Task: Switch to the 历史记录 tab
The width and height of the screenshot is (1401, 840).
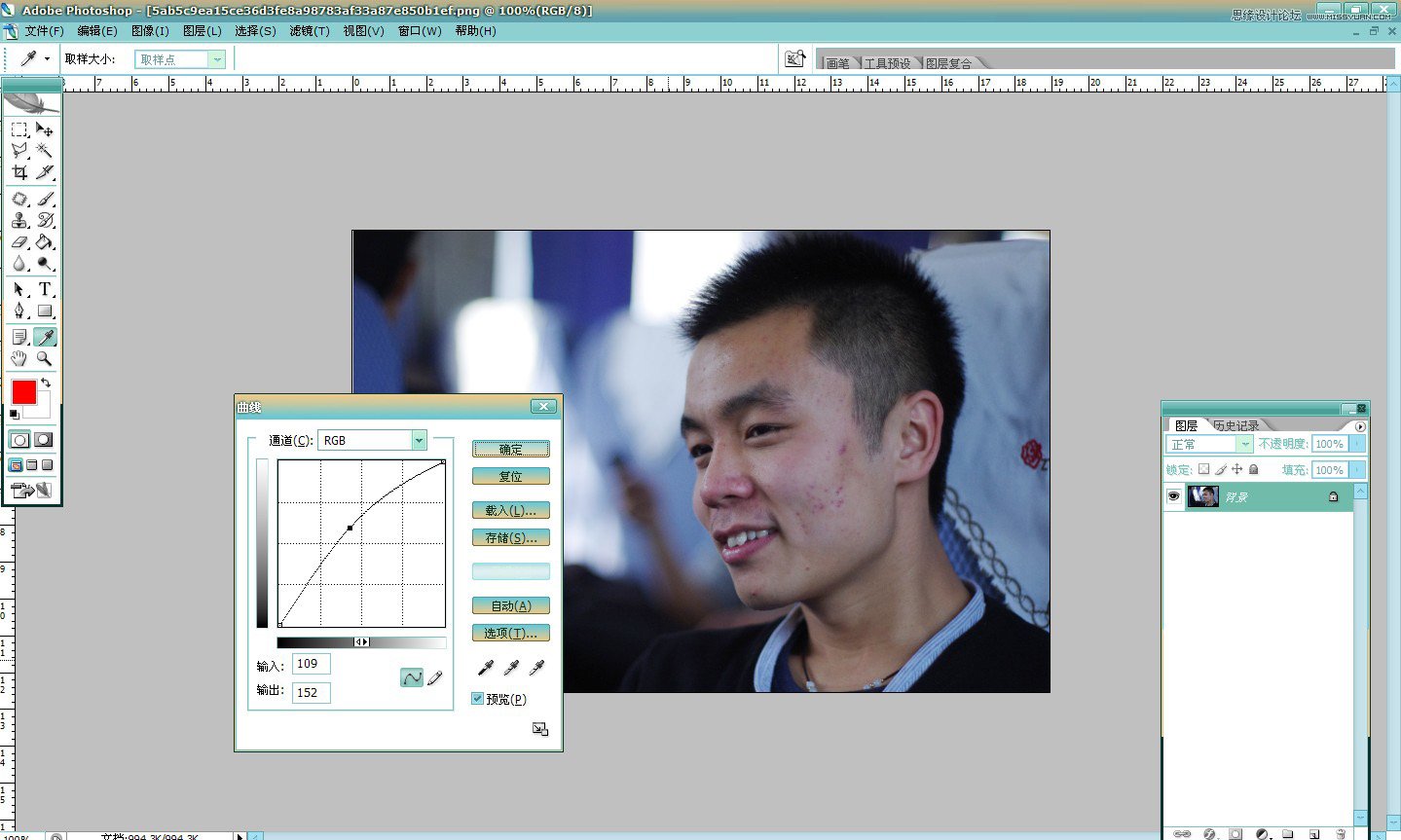Action: (1236, 425)
